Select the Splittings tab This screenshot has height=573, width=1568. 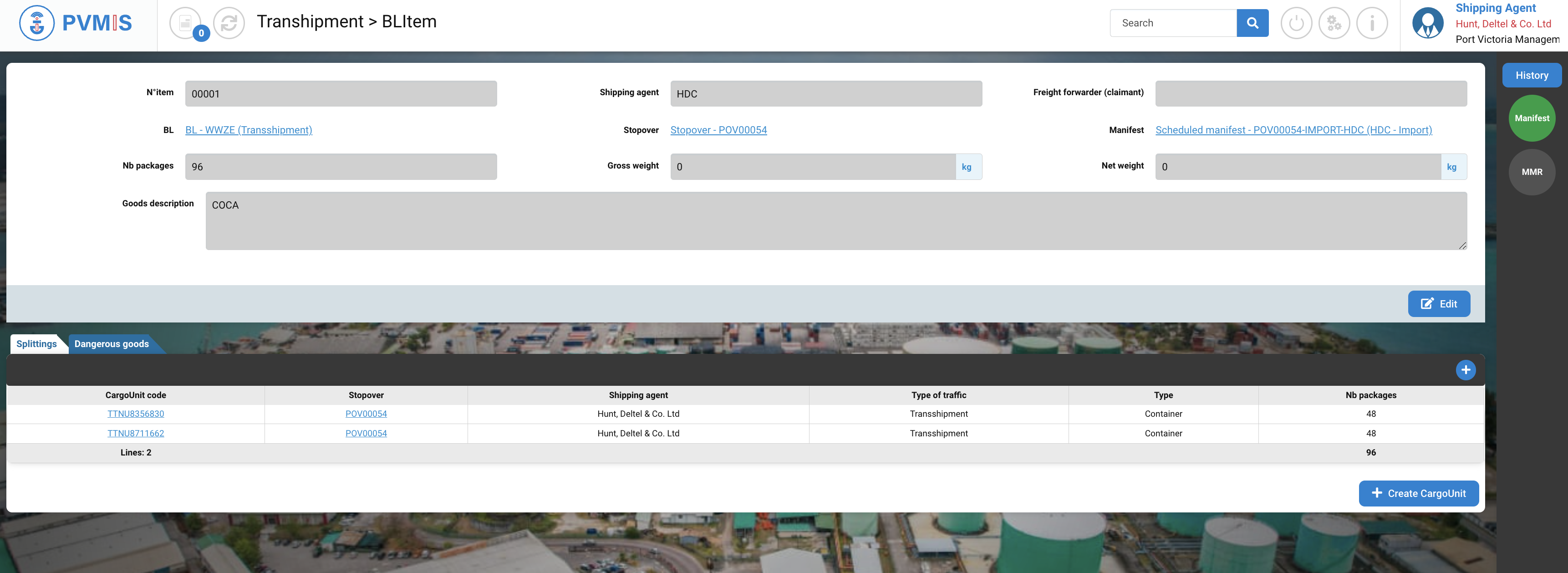coord(36,344)
